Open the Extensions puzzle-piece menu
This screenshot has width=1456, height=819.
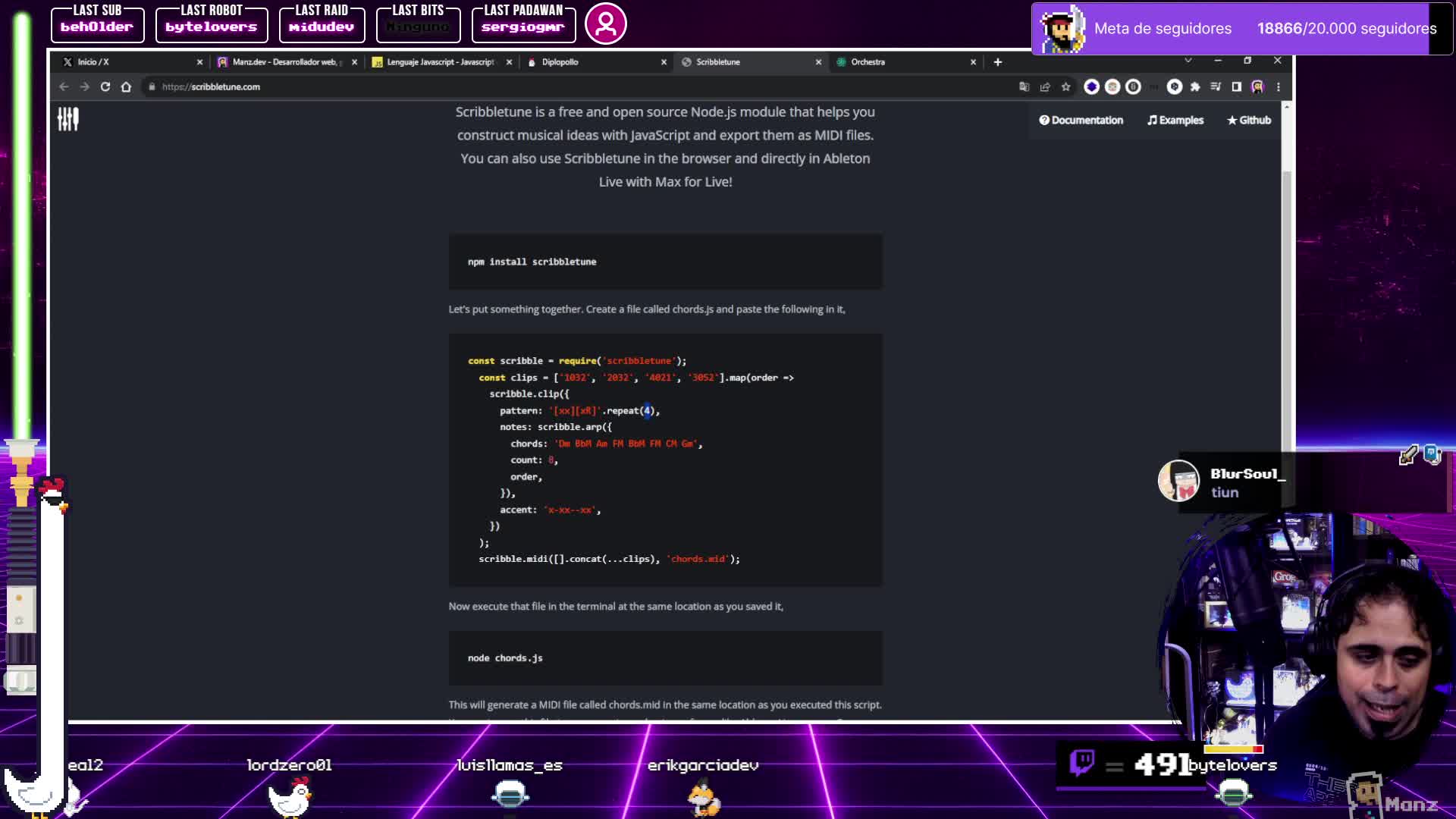click(1195, 86)
